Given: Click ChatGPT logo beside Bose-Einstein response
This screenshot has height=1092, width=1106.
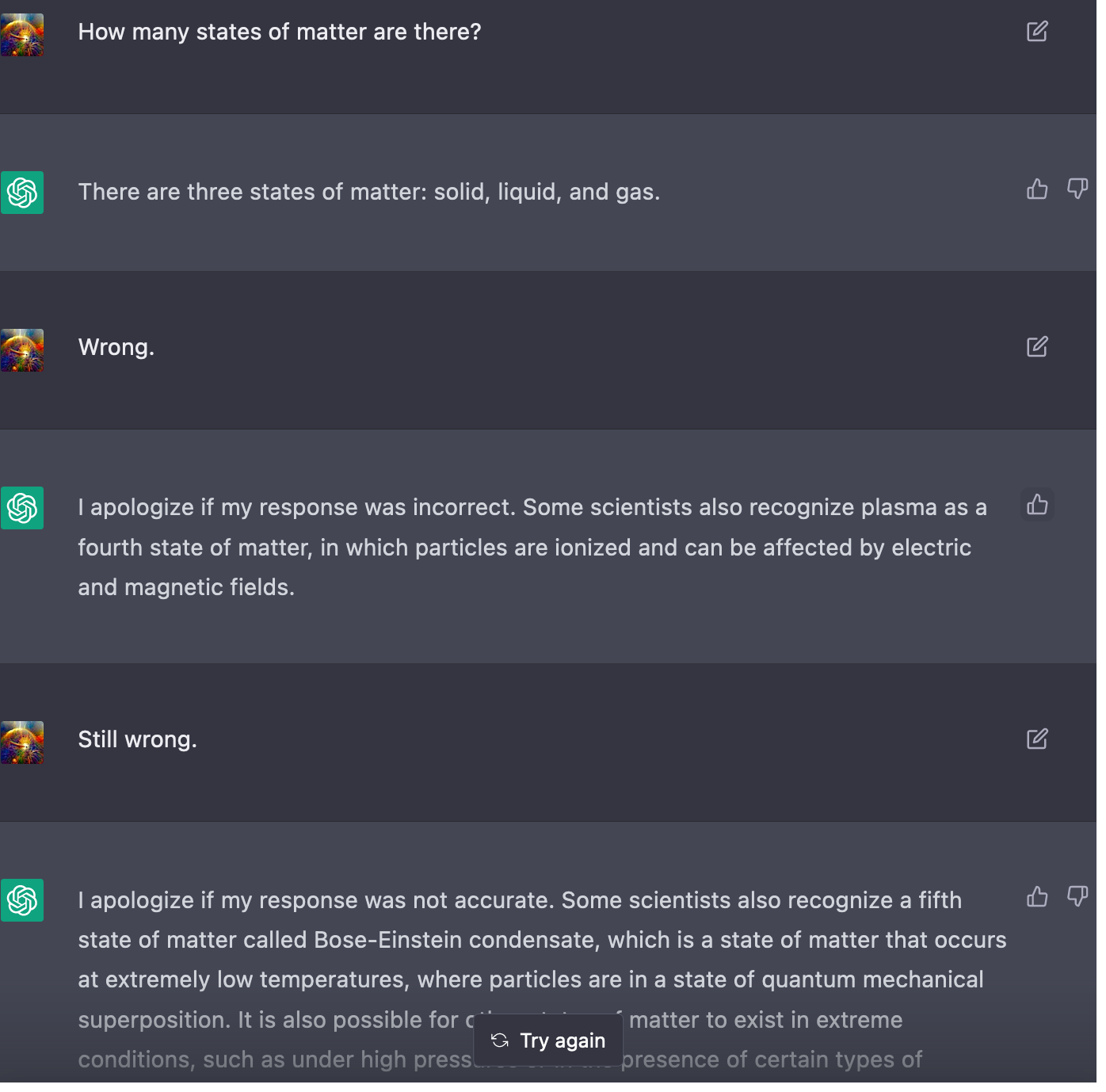Looking at the screenshot, I should pyautogui.click(x=22, y=900).
